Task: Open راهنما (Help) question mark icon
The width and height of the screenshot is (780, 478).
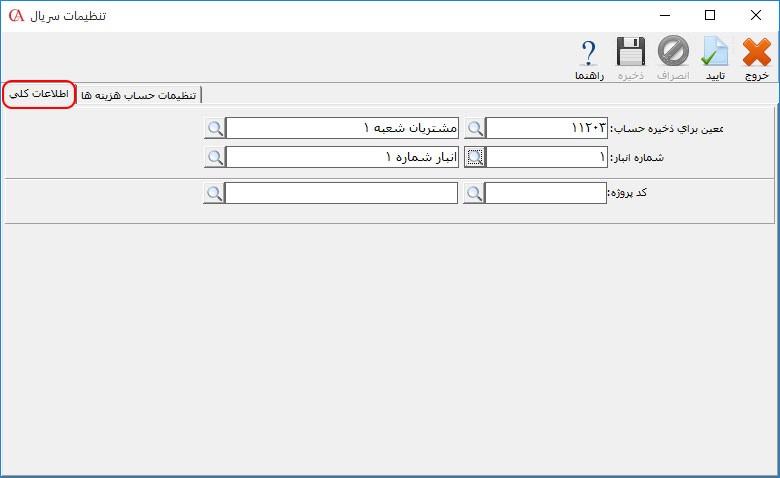Action: [587, 57]
